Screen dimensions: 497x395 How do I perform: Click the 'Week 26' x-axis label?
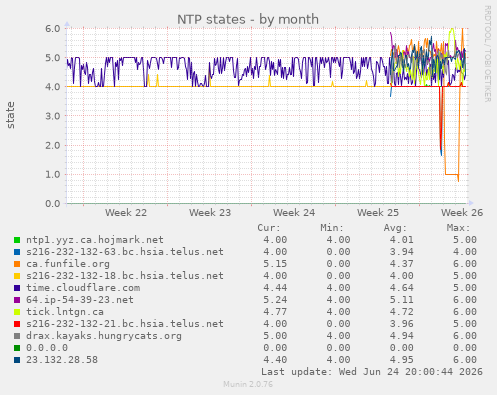point(462,213)
